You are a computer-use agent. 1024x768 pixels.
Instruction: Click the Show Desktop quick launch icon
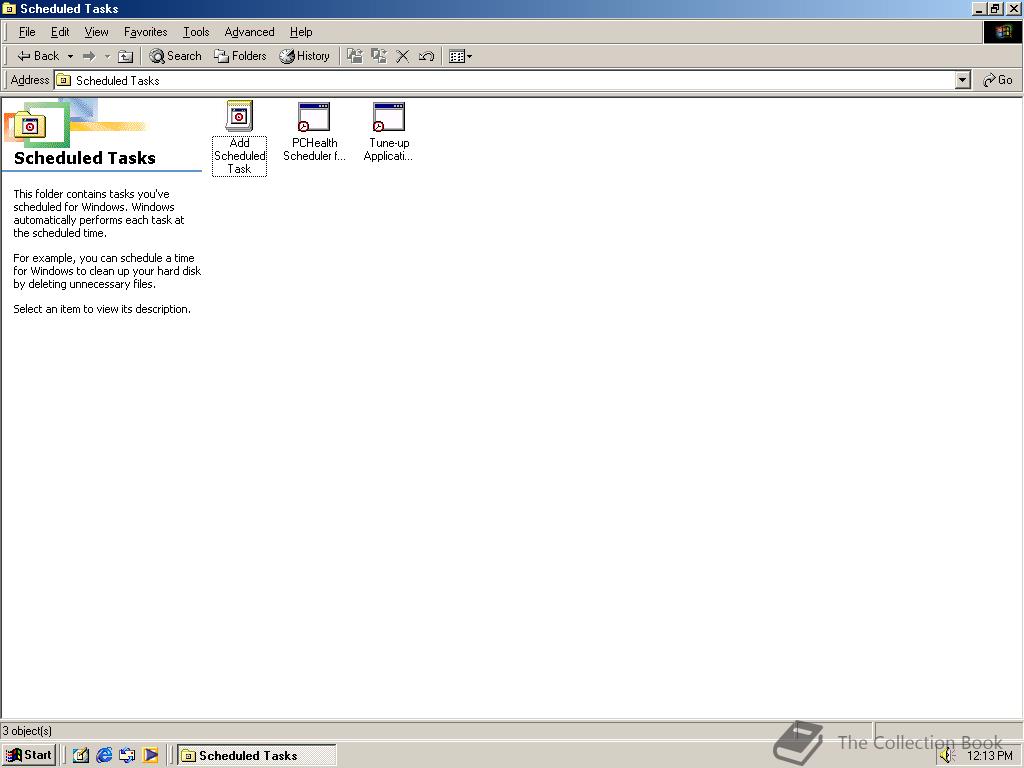[80, 756]
